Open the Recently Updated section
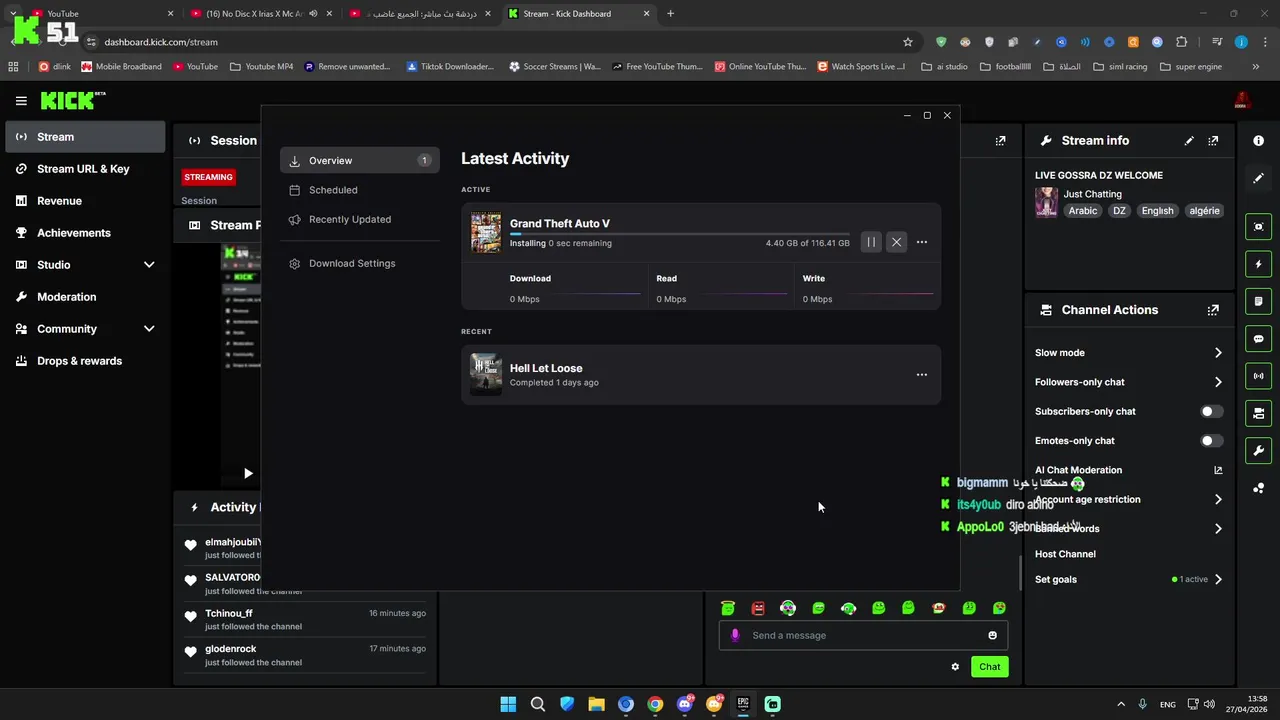1280x720 pixels. (x=359, y=219)
